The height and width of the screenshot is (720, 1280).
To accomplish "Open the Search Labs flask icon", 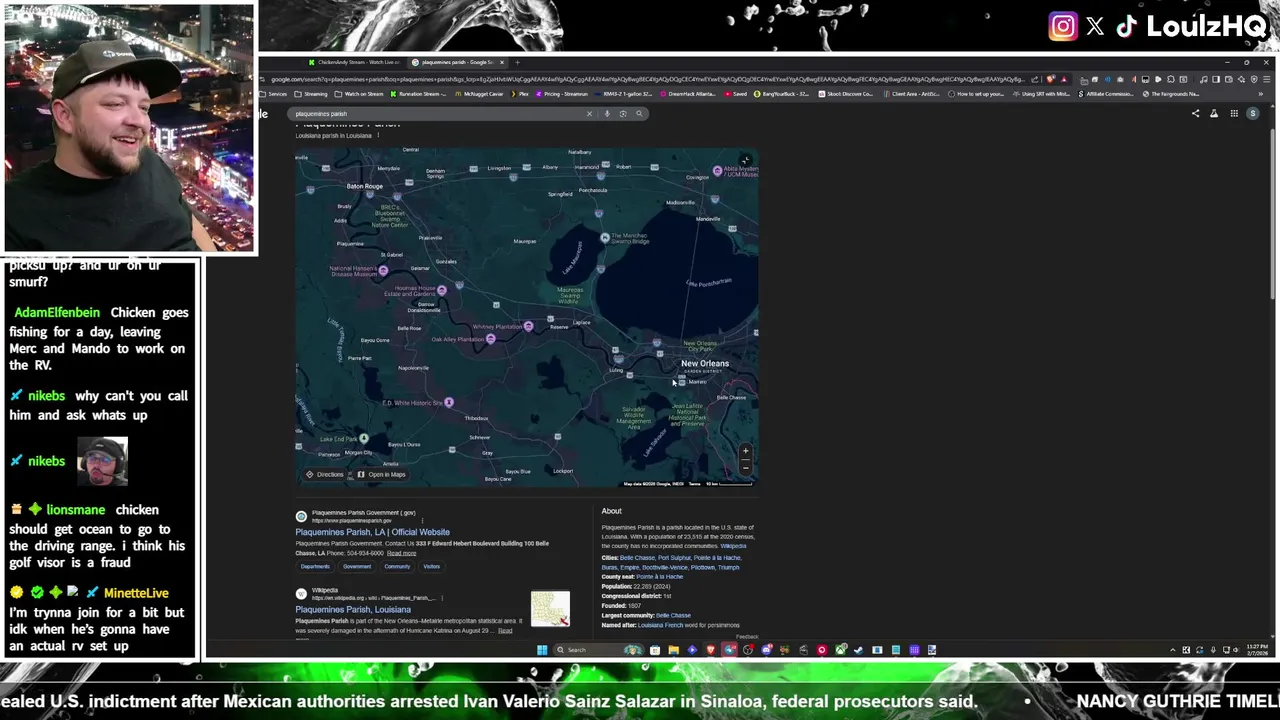I will tap(1214, 114).
